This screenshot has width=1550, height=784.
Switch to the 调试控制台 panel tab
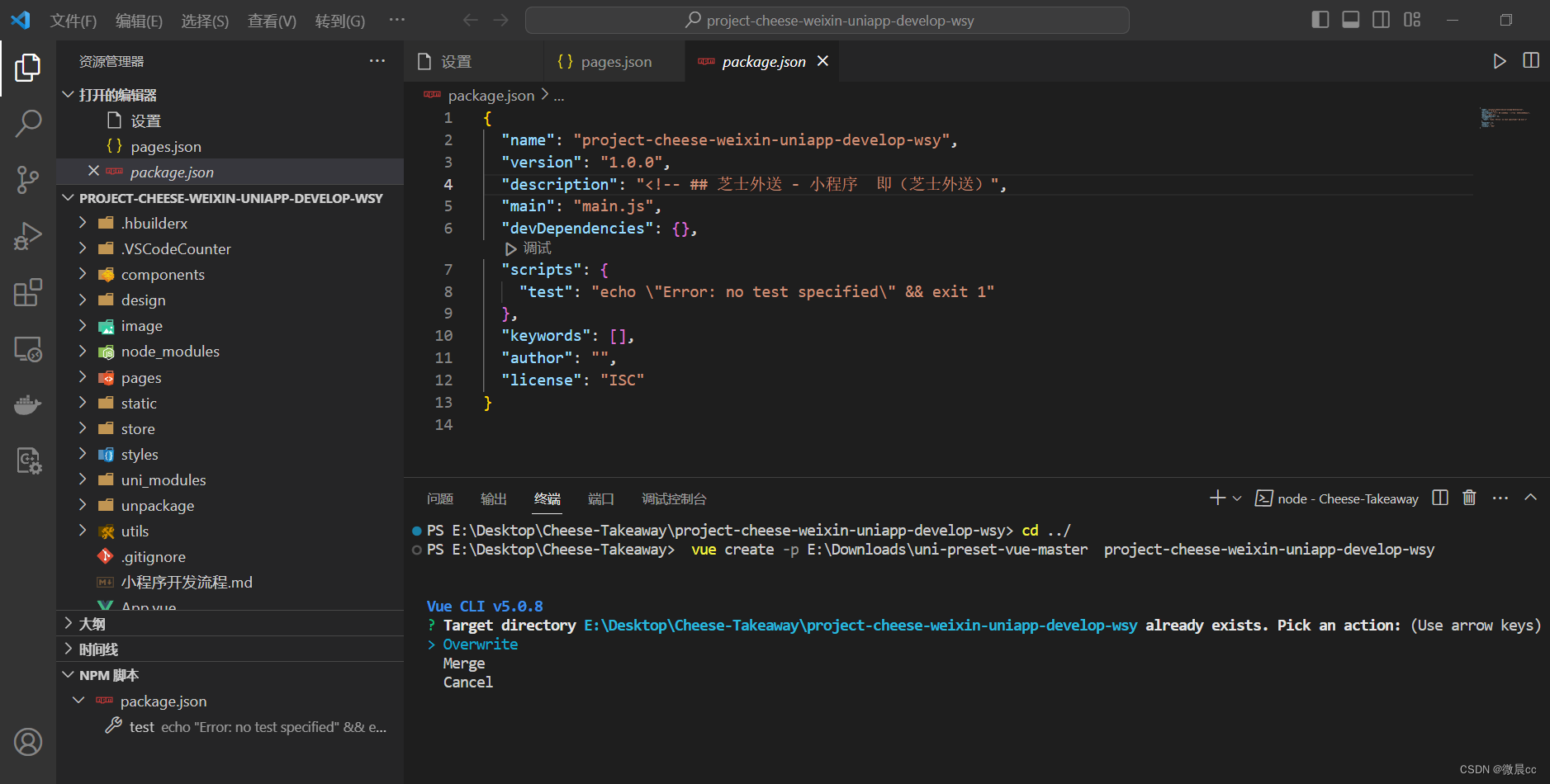(674, 498)
